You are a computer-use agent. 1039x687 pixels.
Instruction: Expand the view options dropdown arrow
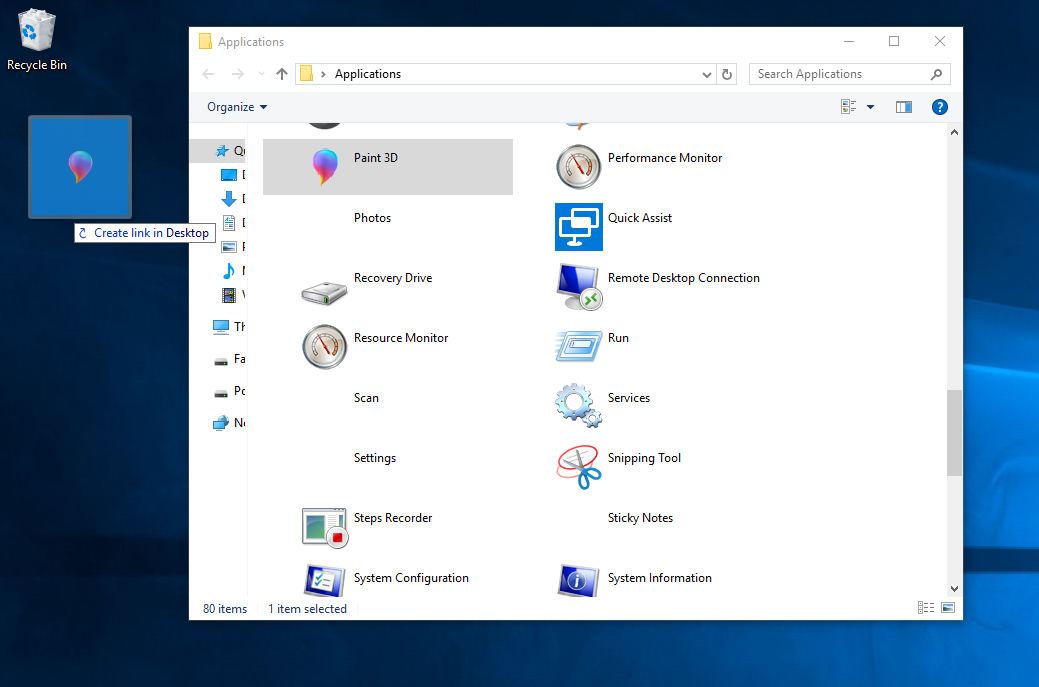point(871,107)
